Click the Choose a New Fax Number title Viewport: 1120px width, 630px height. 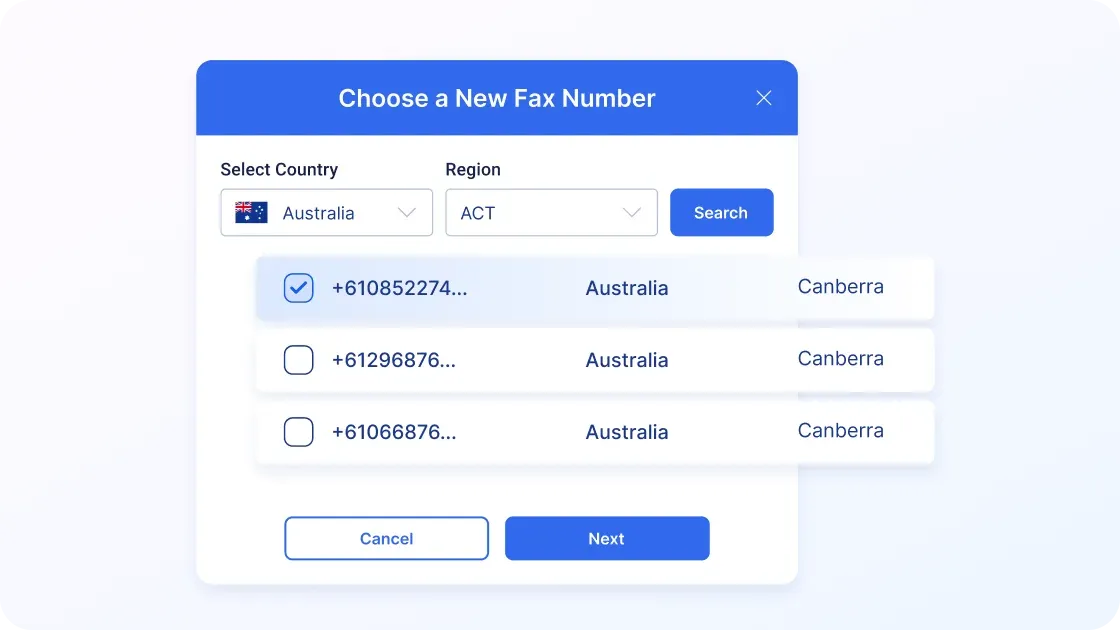497,98
